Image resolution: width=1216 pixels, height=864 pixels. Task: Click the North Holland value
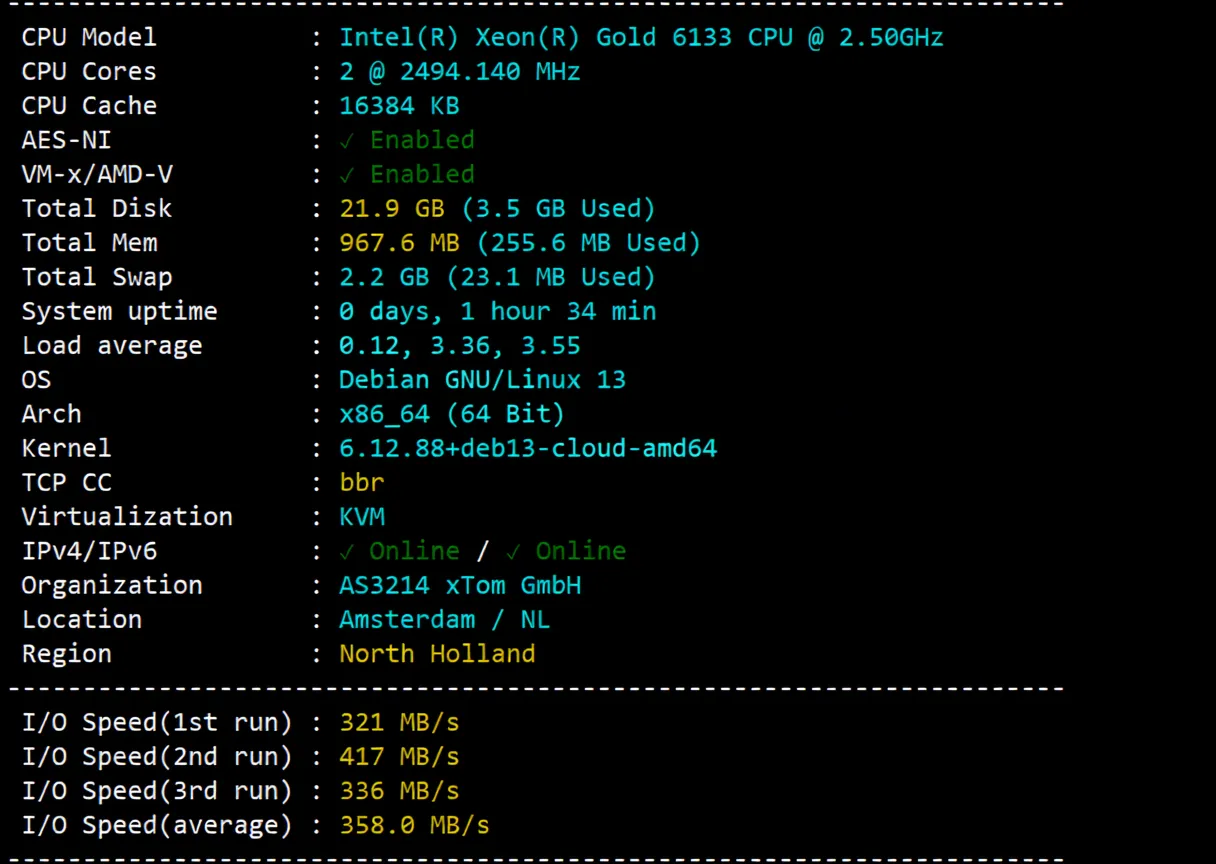tap(437, 654)
